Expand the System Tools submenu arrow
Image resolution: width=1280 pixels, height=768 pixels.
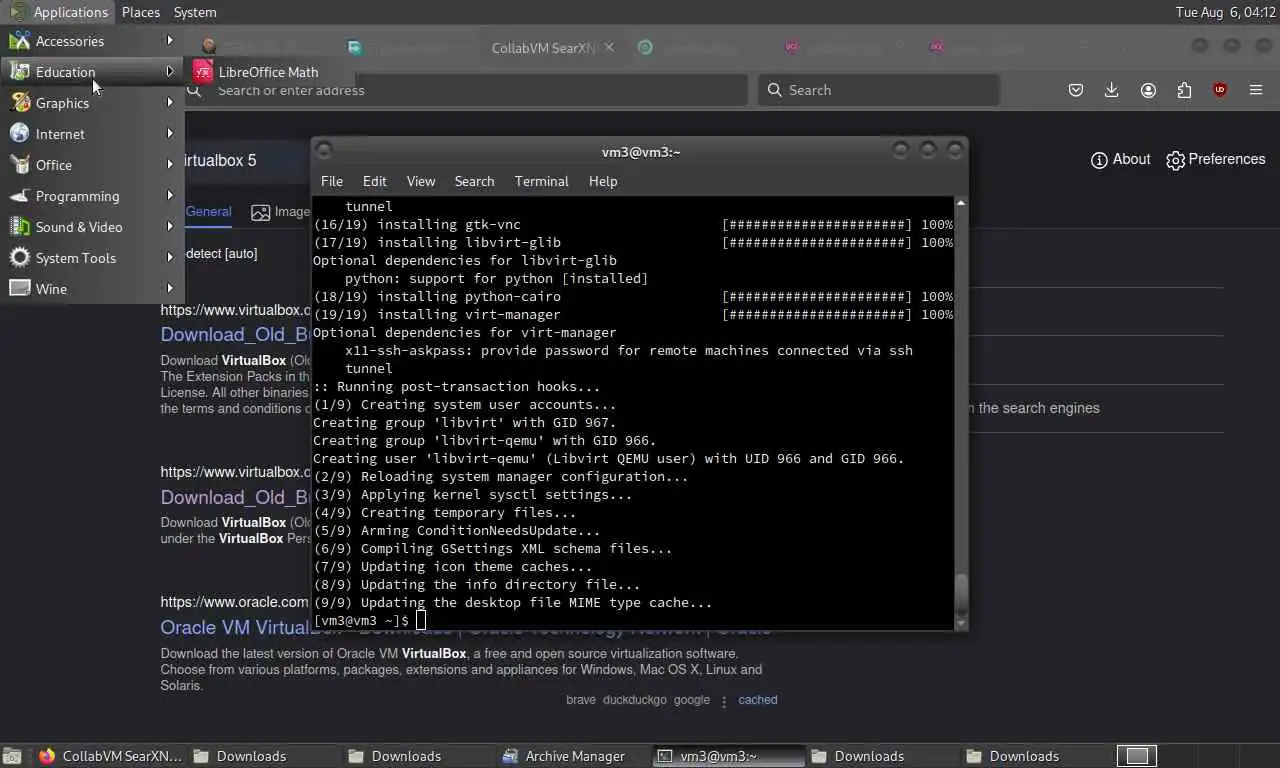pyautogui.click(x=170, y=258)
